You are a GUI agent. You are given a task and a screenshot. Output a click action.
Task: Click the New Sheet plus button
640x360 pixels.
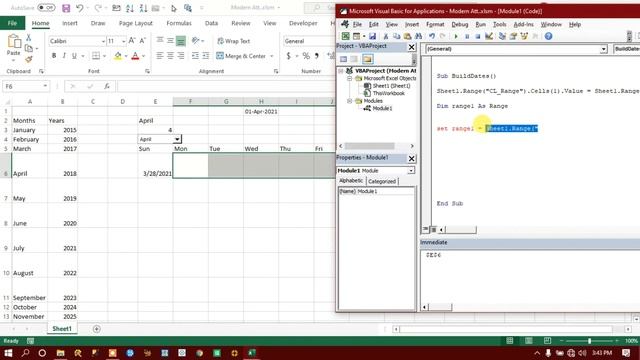96,329
